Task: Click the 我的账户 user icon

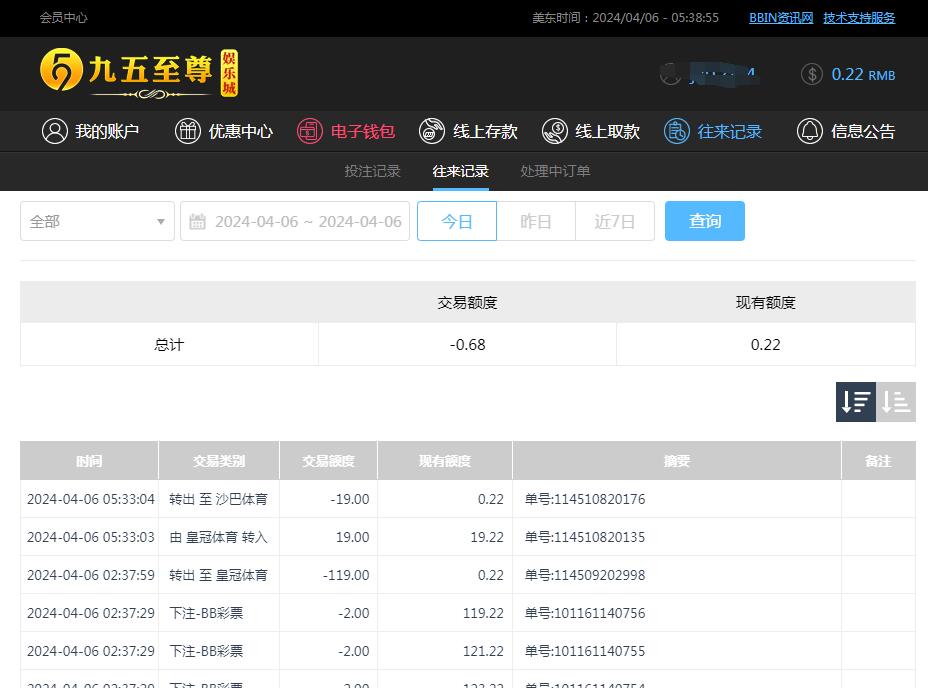Action: [x=54, y=131]
